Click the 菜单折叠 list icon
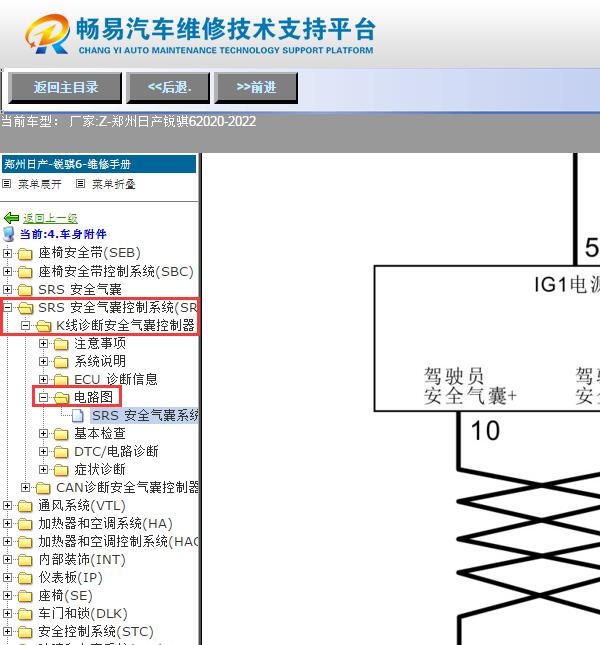600x645 pixels. 81,183
